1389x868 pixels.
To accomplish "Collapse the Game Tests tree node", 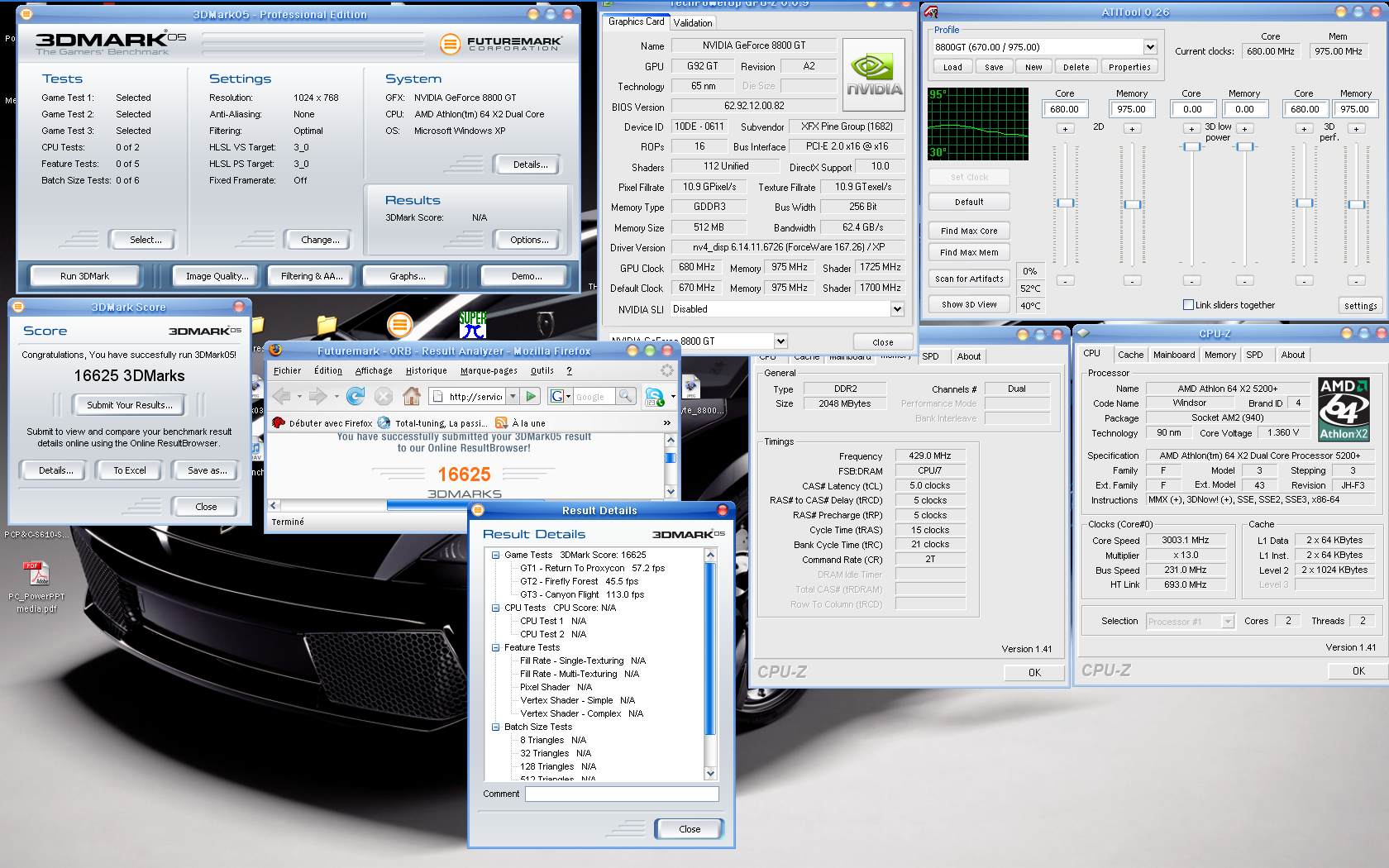I will pyautogui.click(x=495, y=556).
